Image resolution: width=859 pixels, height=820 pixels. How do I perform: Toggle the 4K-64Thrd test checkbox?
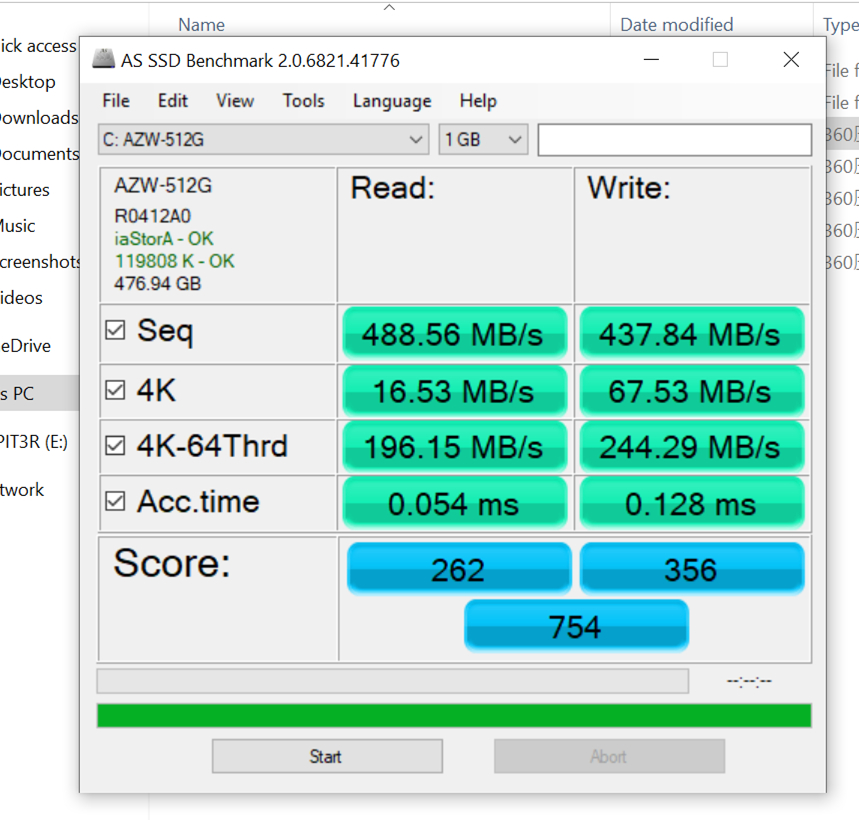(x=116, y=446)
